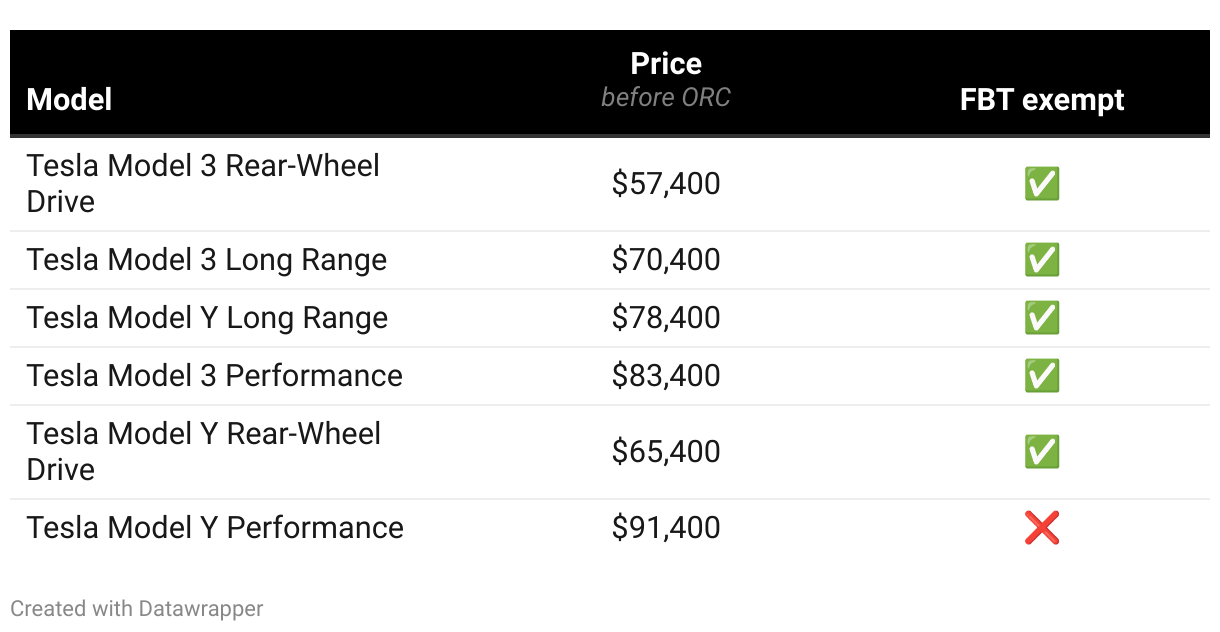Click the red cross for Model Y Performance
Image resolution: width=1220 pixels, height=632 pixels.
click(1041, 528)
